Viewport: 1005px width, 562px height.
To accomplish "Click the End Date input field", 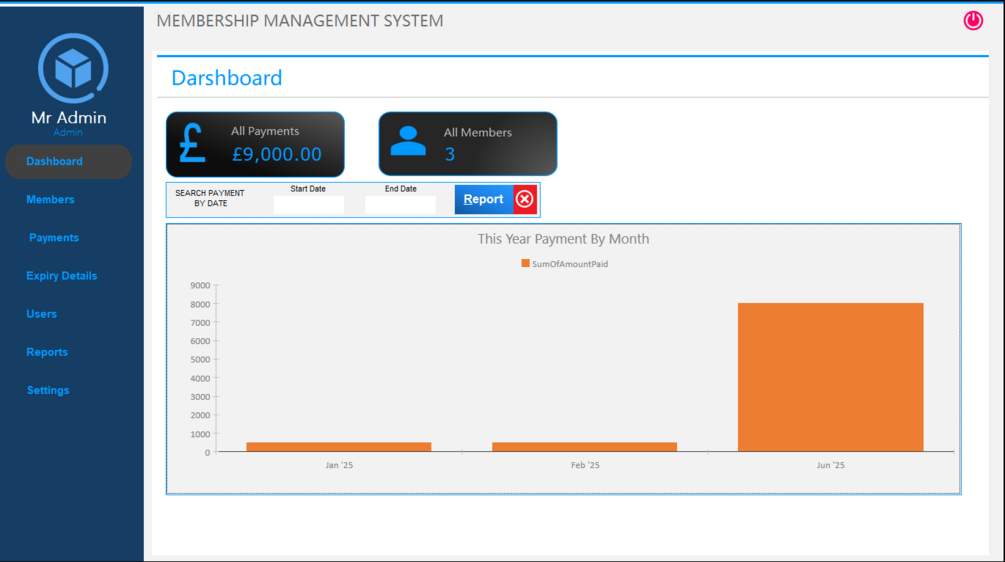I will (401, 205).
